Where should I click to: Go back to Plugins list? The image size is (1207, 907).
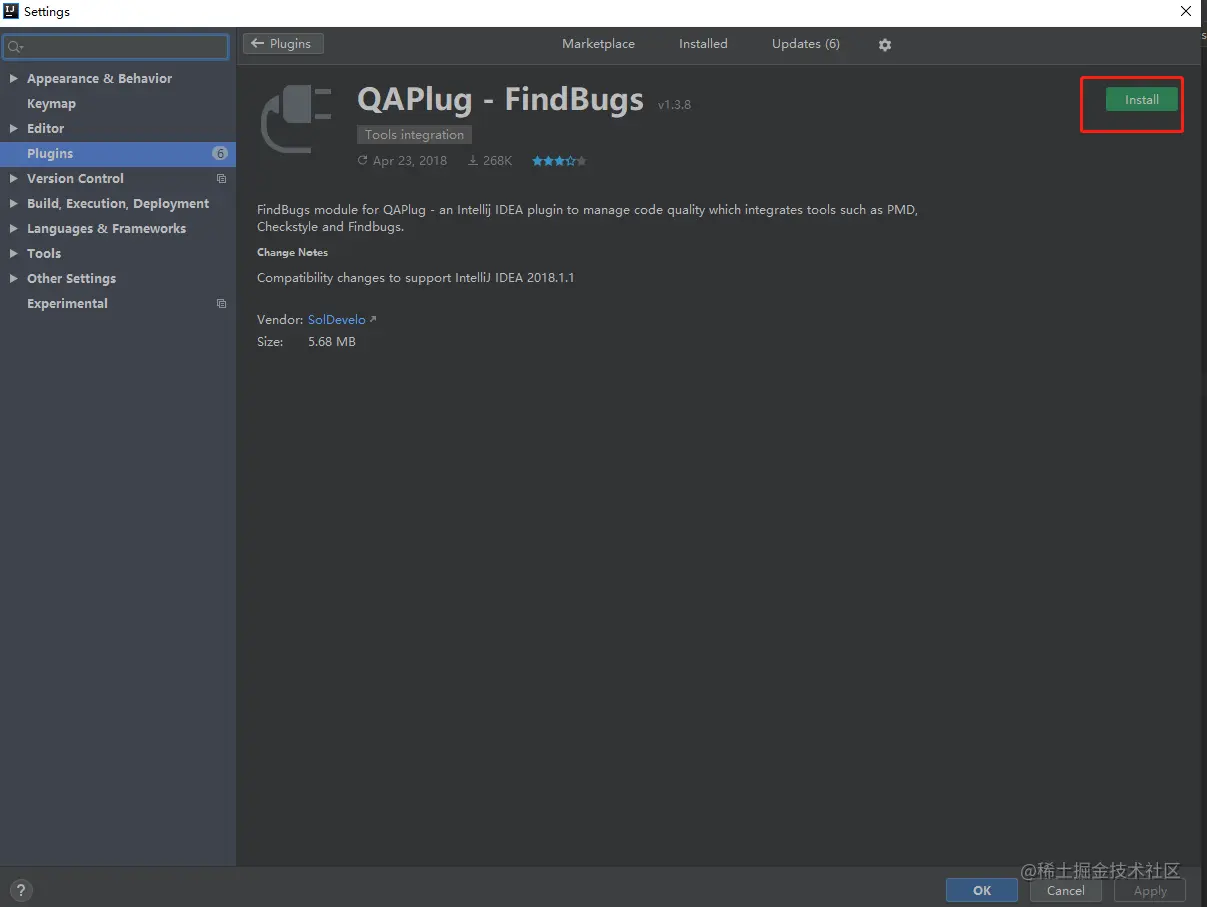coord(283,44)
